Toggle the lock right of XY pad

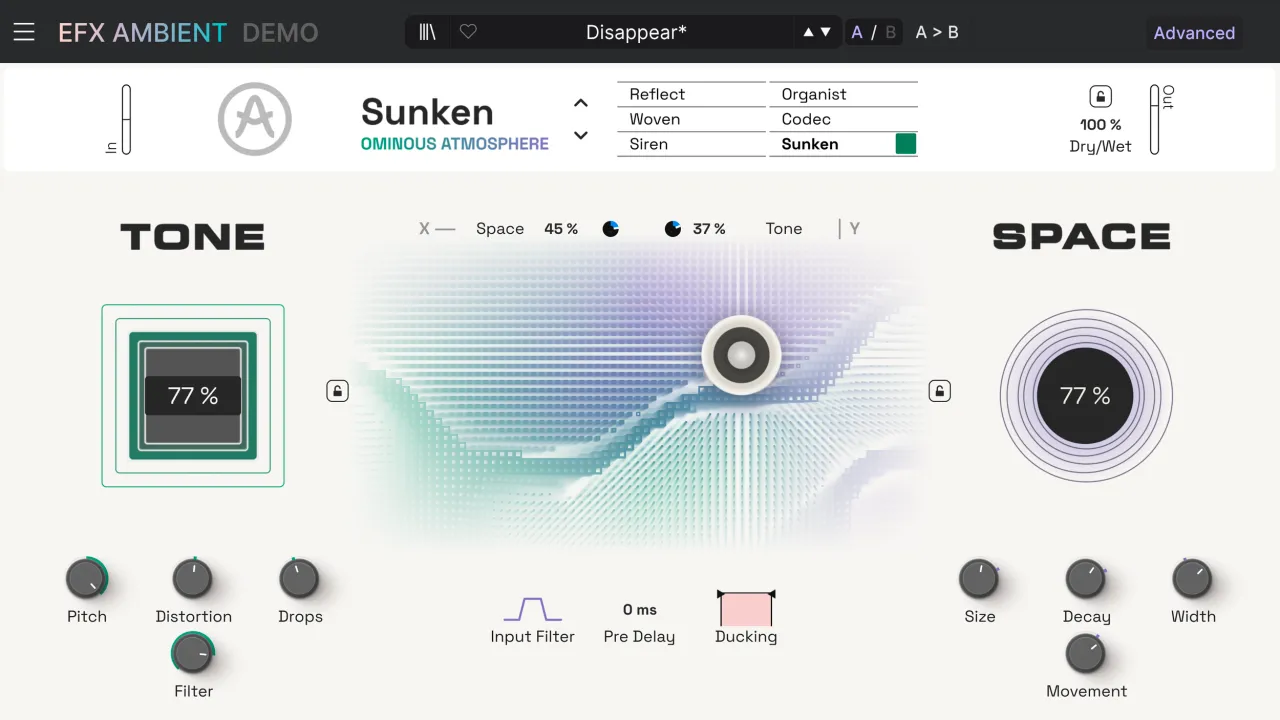click(x=940, y=391)
